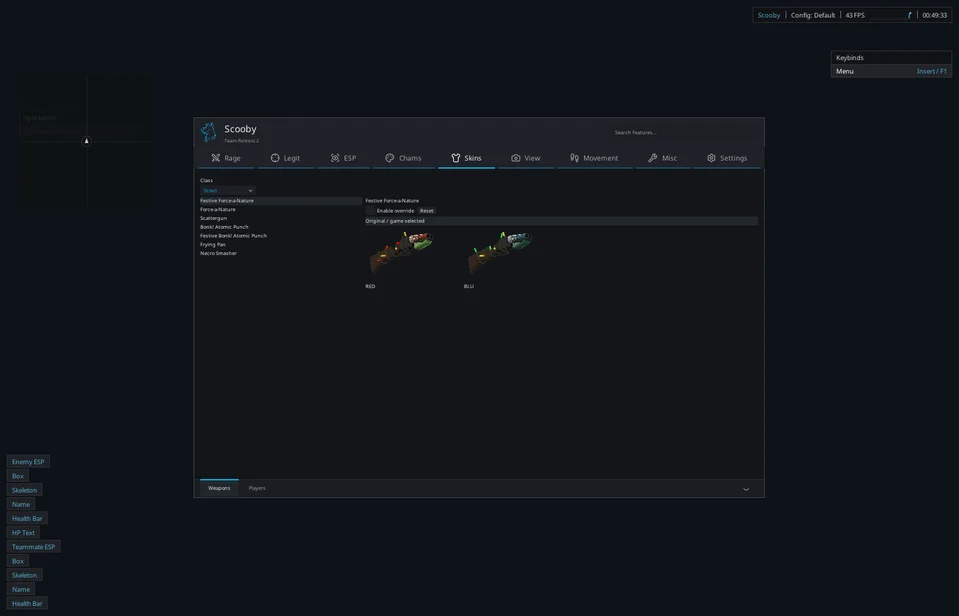
Task: Select Festive Bonk! Atomic Punch weapon
Action: tap(281, 236)
